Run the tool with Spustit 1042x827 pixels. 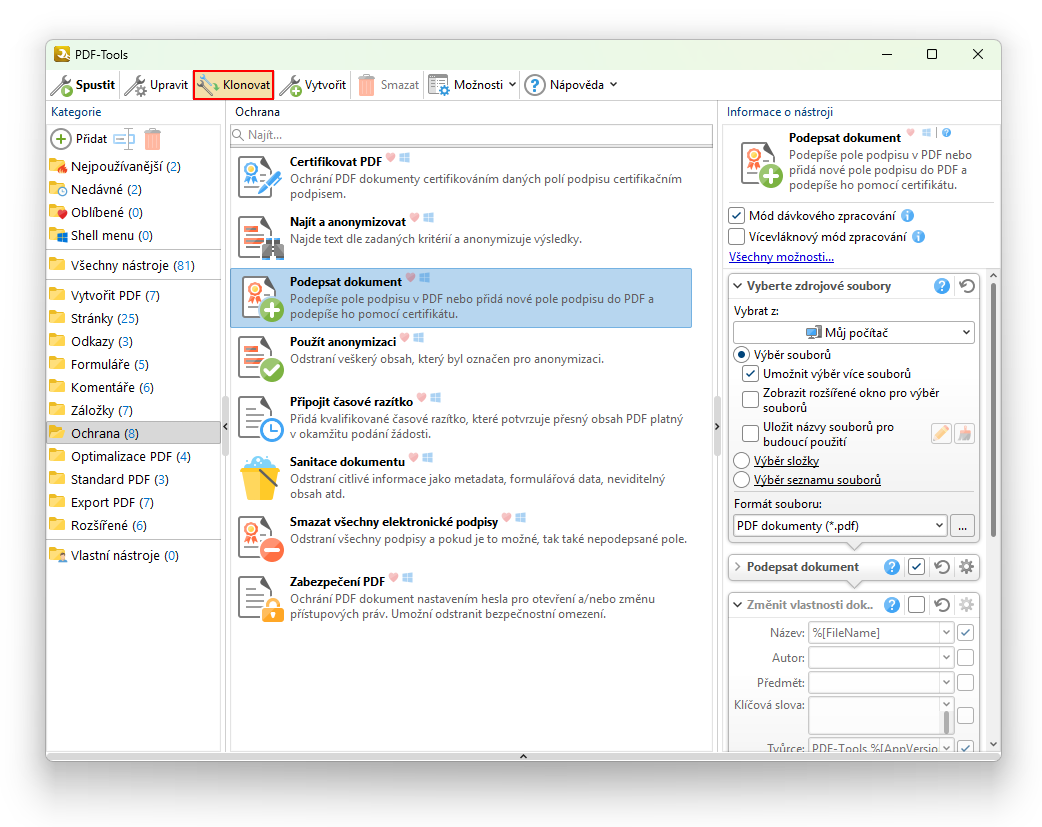pyautogui.click(x=84, y=85)
